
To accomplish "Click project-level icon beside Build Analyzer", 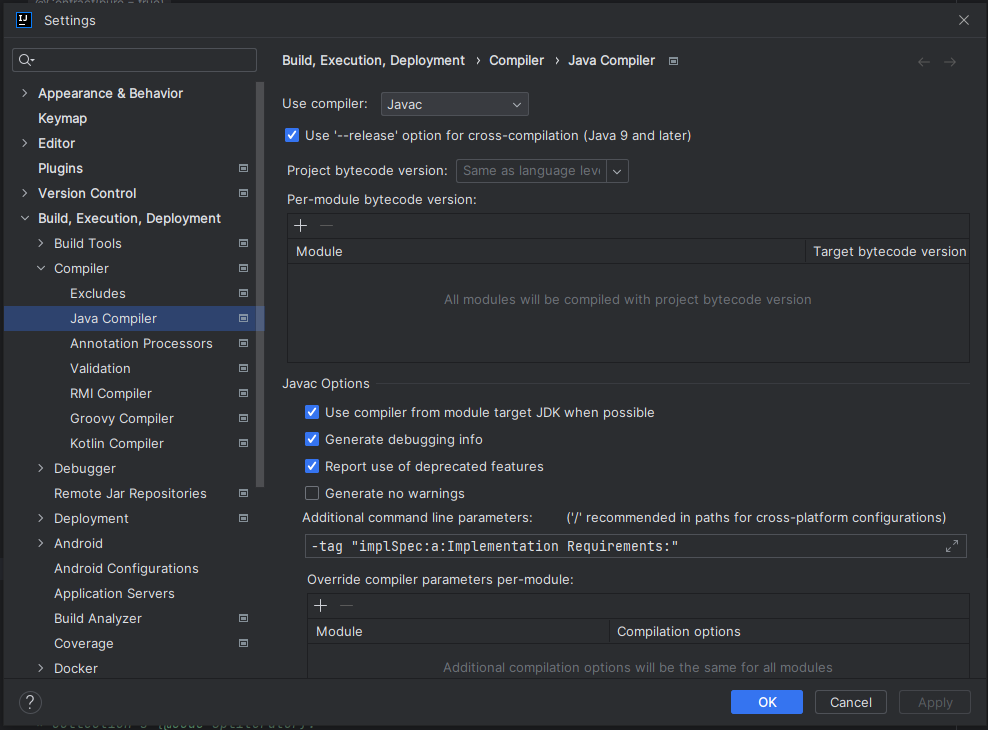I will [x=243, y=619].
